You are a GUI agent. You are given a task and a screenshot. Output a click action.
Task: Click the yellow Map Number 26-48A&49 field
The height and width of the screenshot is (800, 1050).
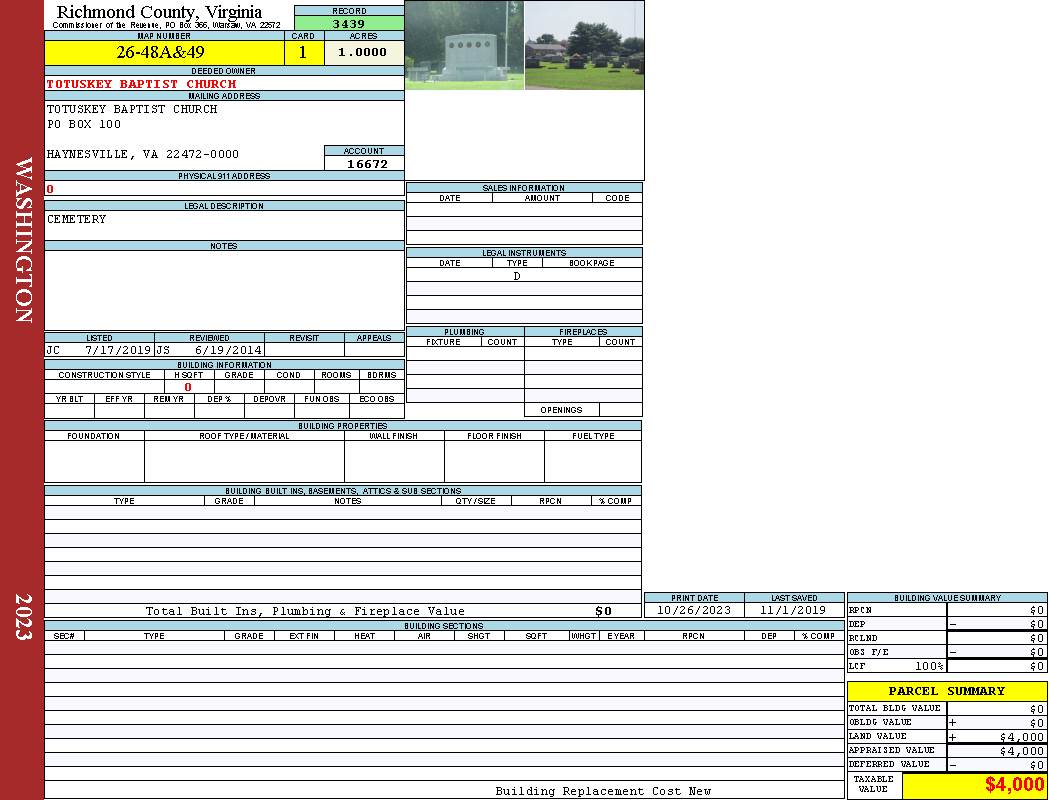(160, 53)
